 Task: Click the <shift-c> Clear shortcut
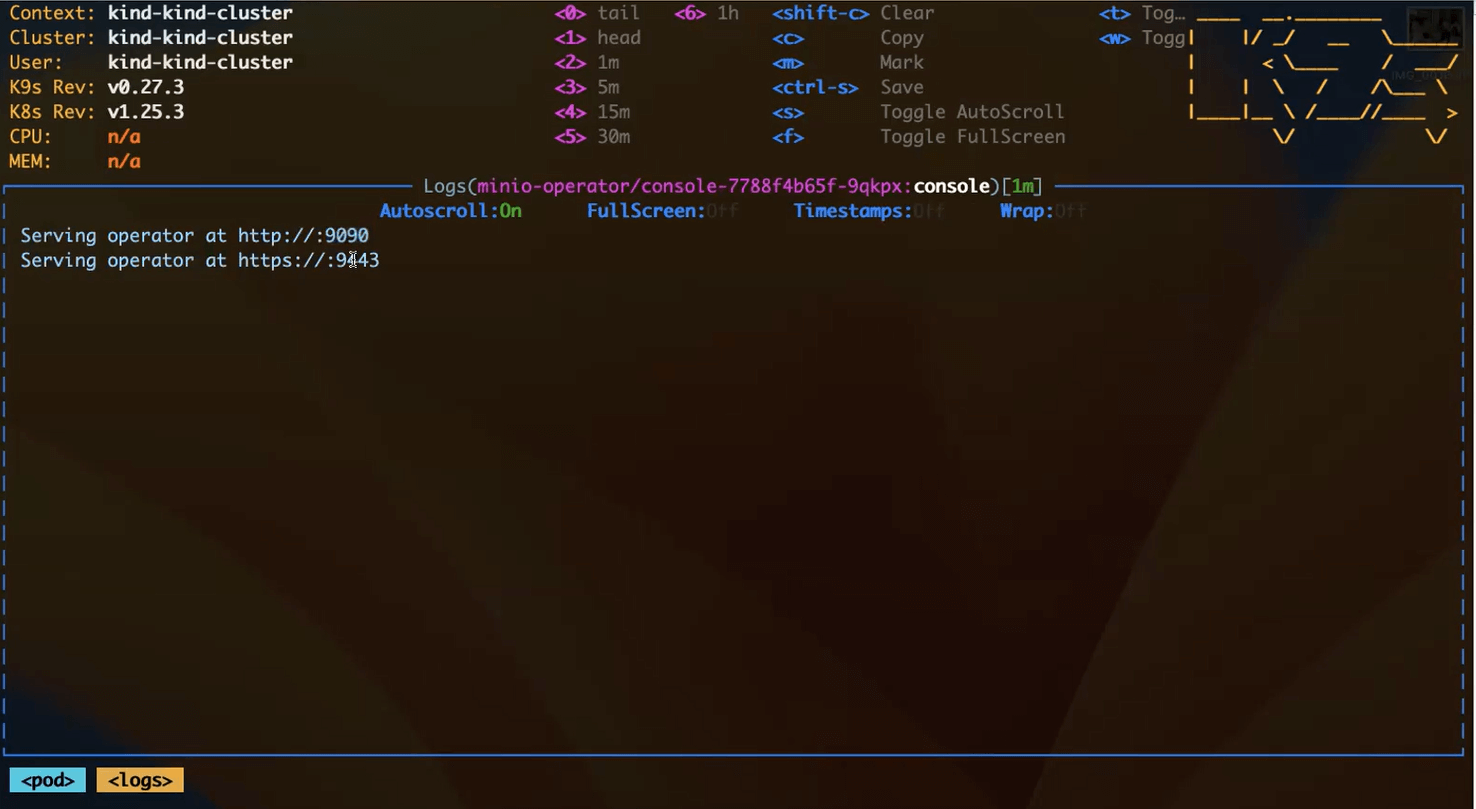point(853,13)
